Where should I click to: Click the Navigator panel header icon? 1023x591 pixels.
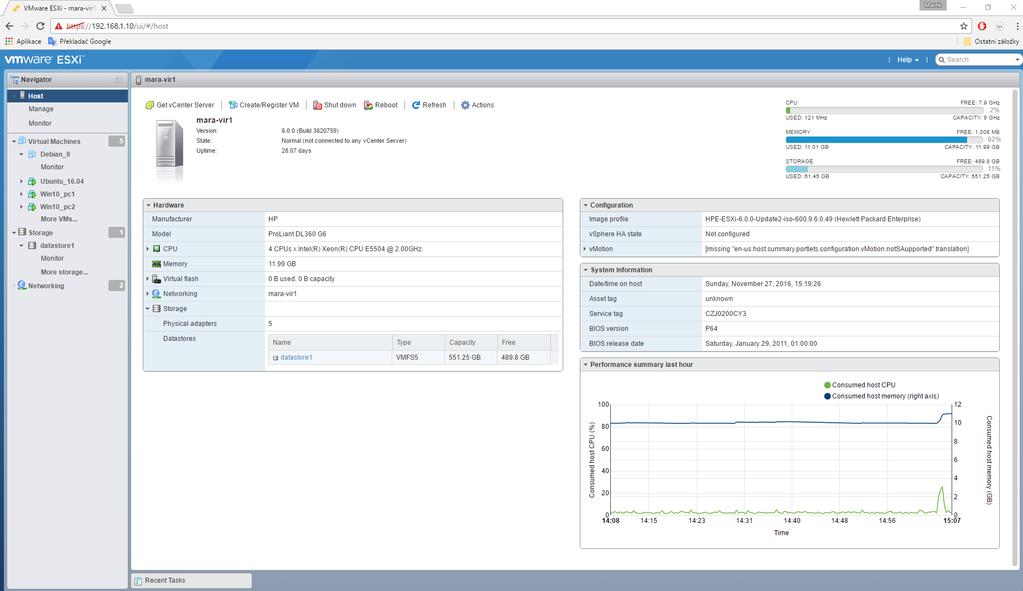tap(14, 80)
